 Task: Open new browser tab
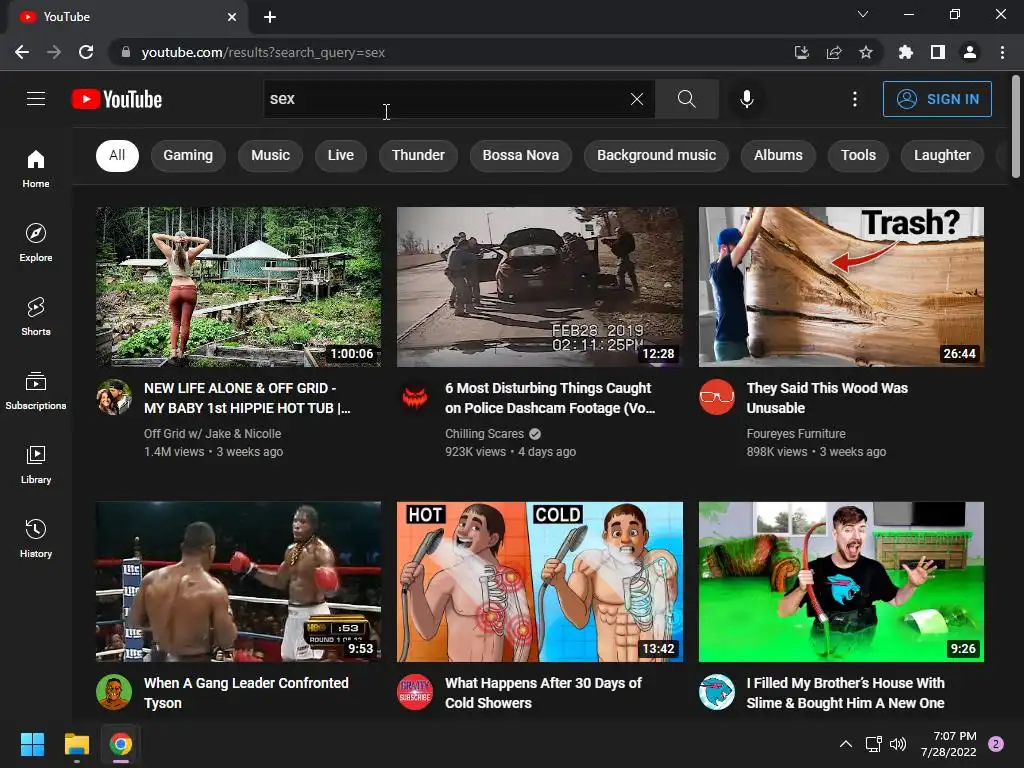click(x=270, y=17)
